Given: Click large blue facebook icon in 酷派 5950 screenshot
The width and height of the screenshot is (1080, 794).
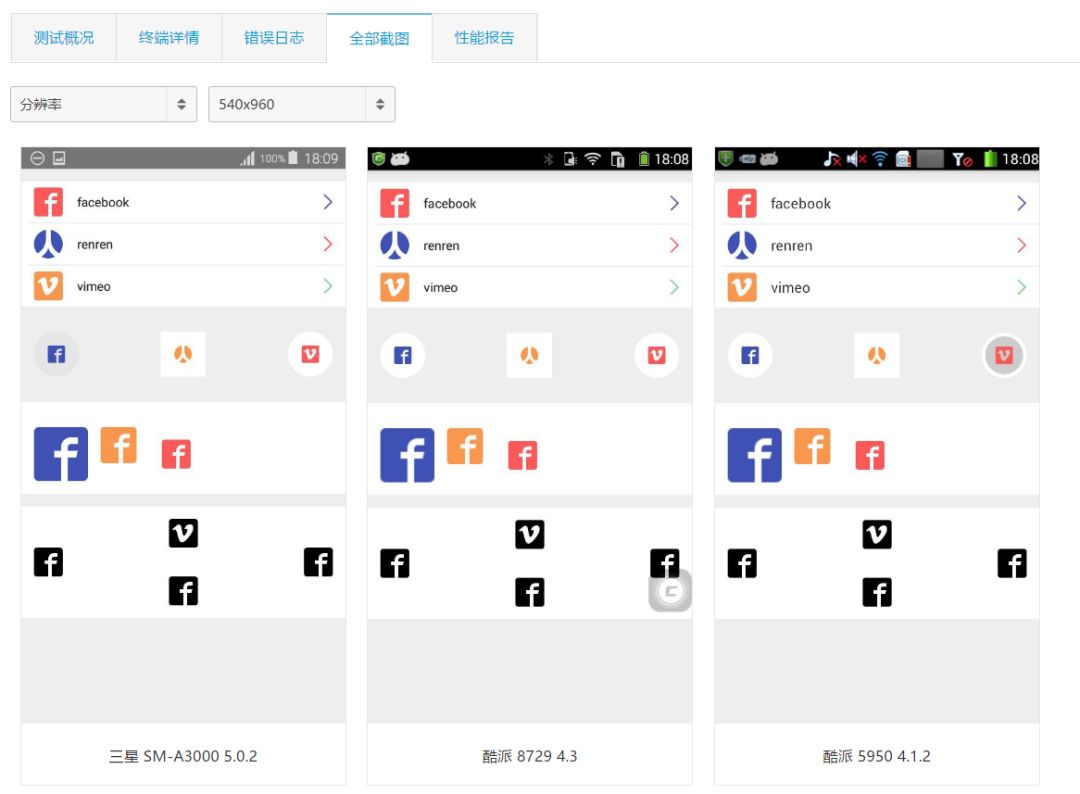Looking at the screenshot, I should pyautogui.click(x=754, y=455).
